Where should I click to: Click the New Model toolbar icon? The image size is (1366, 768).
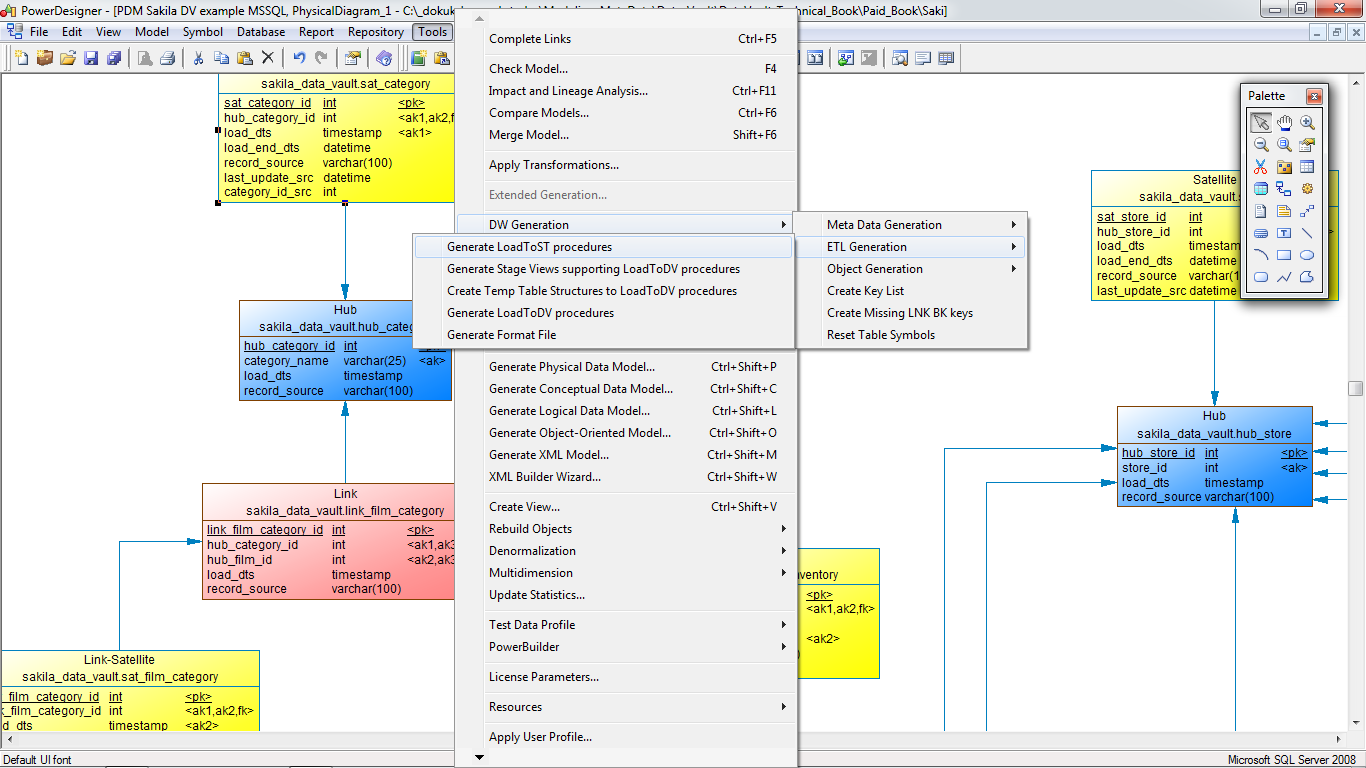pyautogui.click(x=22, y=58)
